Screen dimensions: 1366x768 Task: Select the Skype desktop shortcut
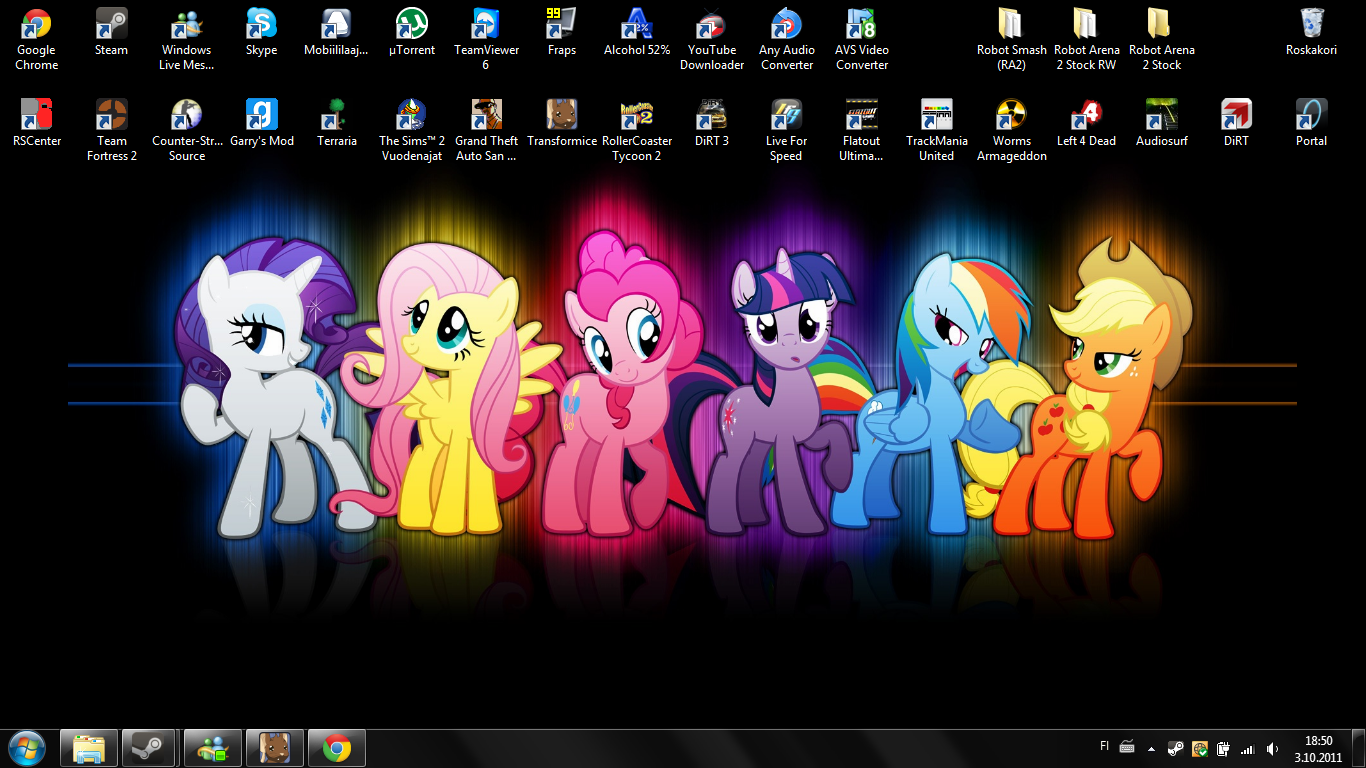click(x=262, y=32)
